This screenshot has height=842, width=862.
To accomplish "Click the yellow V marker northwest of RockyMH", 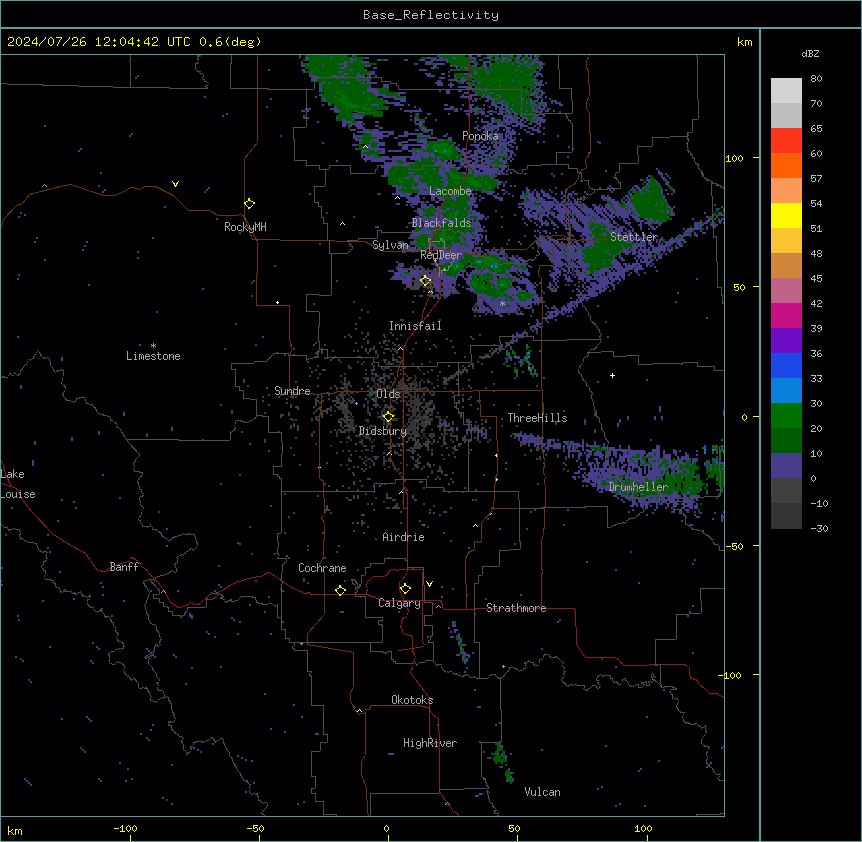I will (x=175, y=184).
